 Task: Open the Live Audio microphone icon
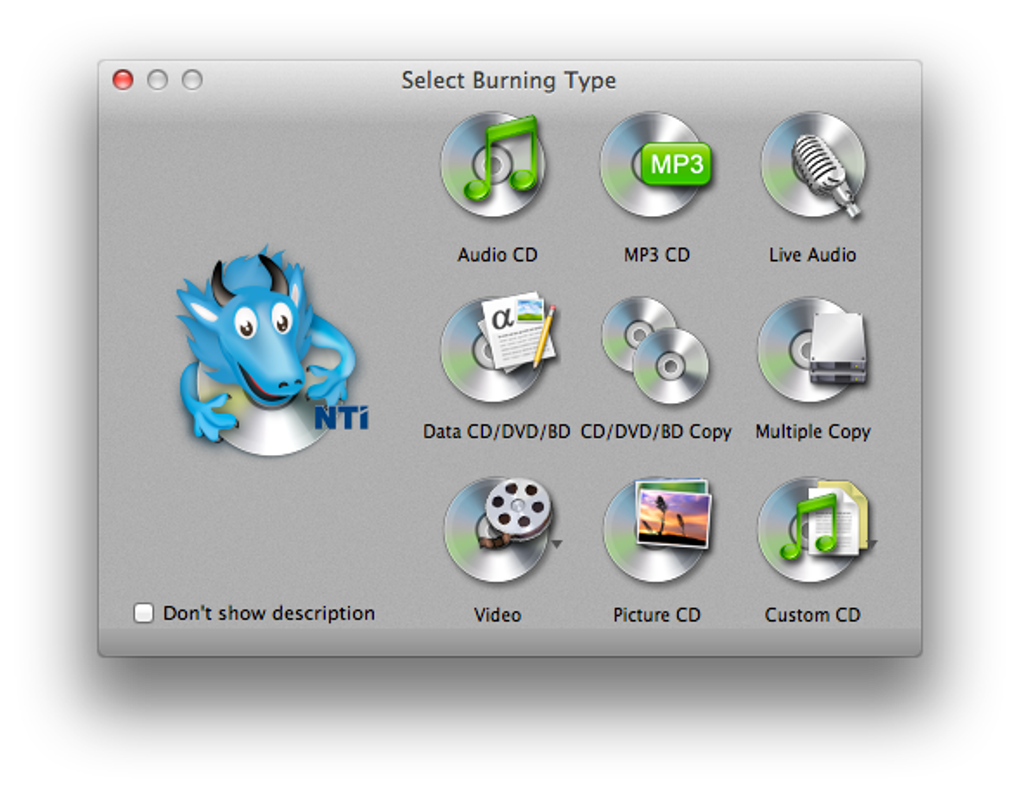point(813,165)
